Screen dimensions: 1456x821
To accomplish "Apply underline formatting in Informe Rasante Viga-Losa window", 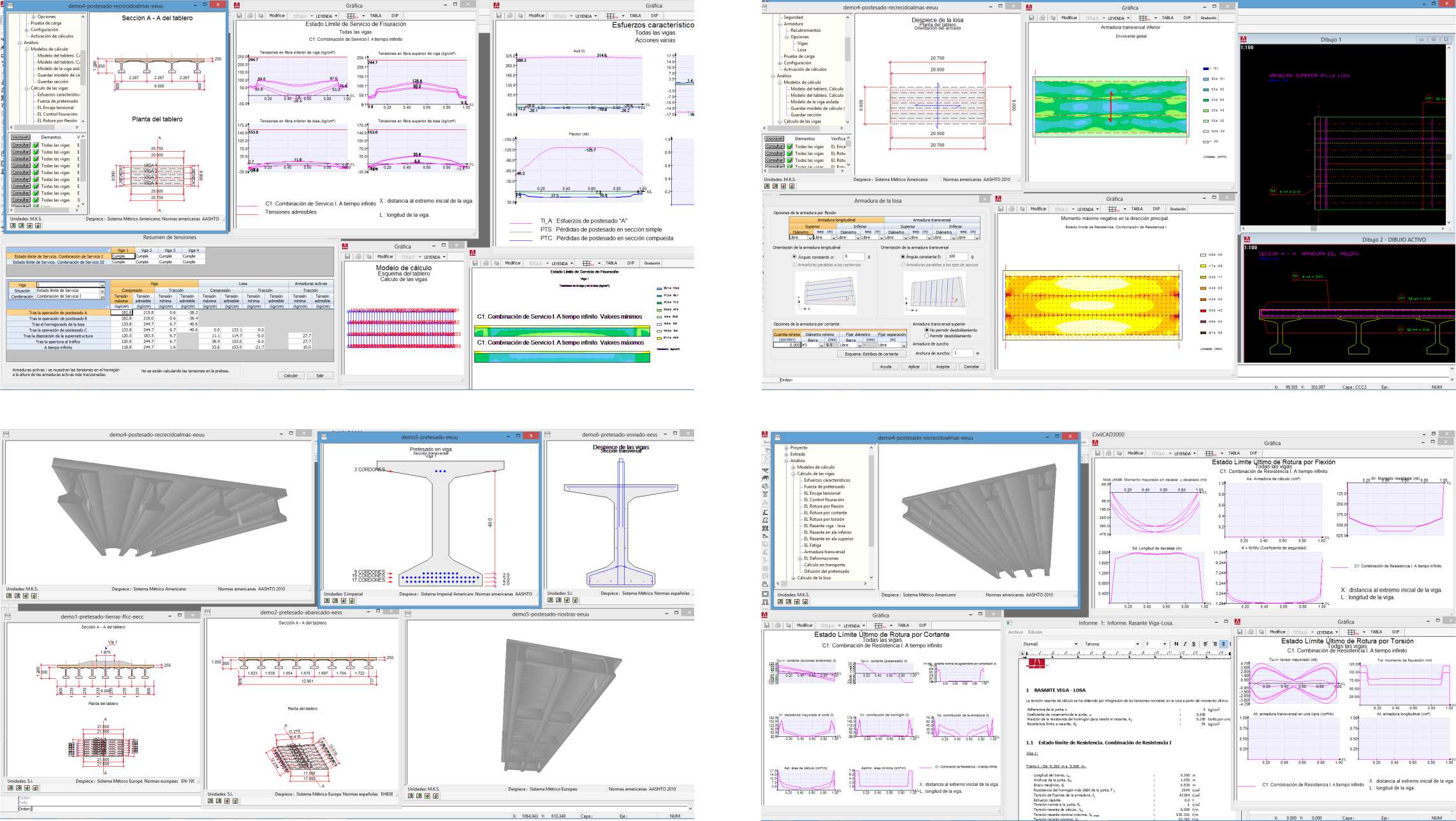I will pyautogui.click(x=1194, y=644).
